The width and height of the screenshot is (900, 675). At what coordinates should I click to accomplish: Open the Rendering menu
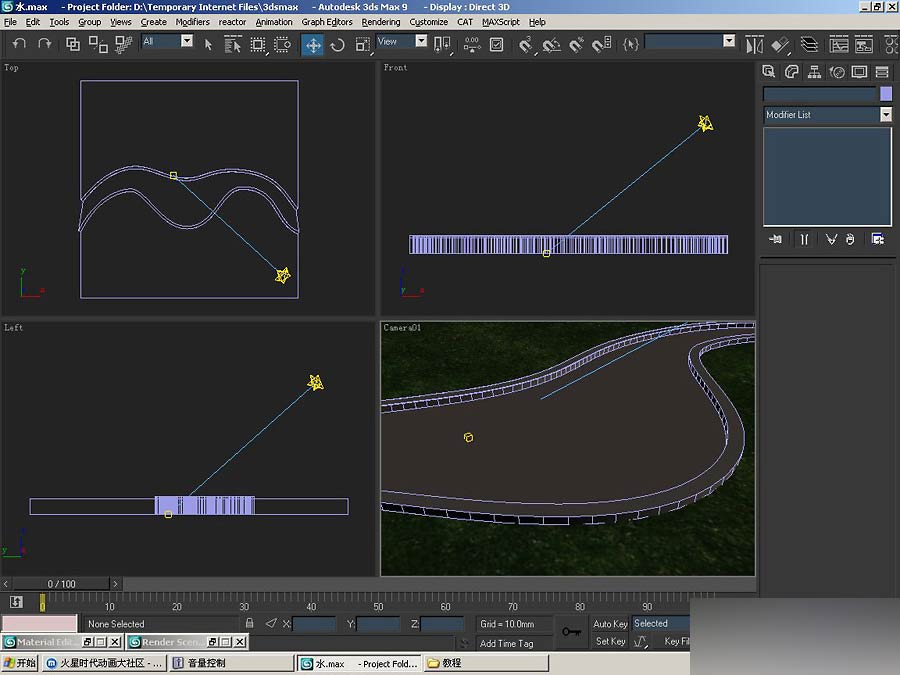(380, 22)
